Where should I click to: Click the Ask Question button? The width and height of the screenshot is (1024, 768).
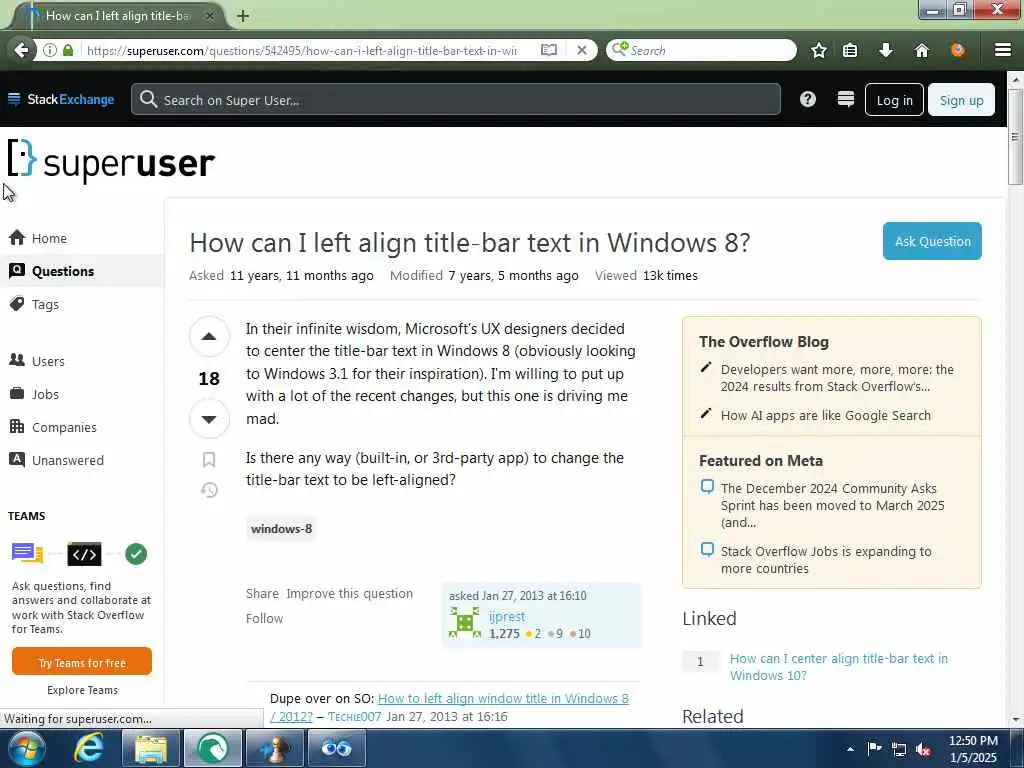(932, 241)
